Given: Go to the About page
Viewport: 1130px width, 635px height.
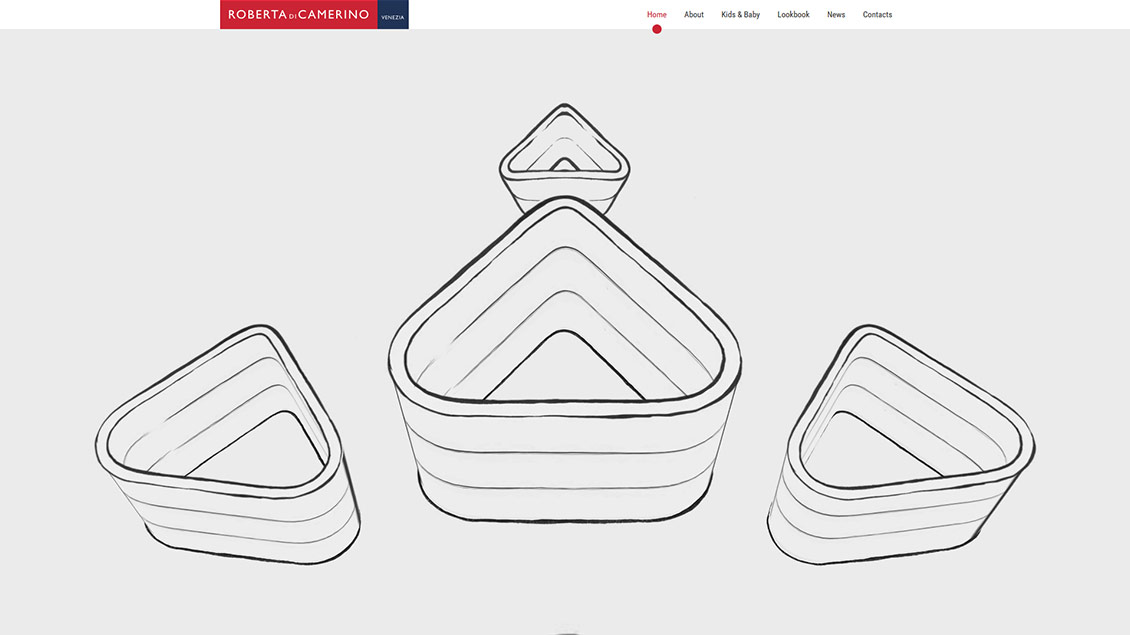Looking at the screenshot, I should pos(694,14).
